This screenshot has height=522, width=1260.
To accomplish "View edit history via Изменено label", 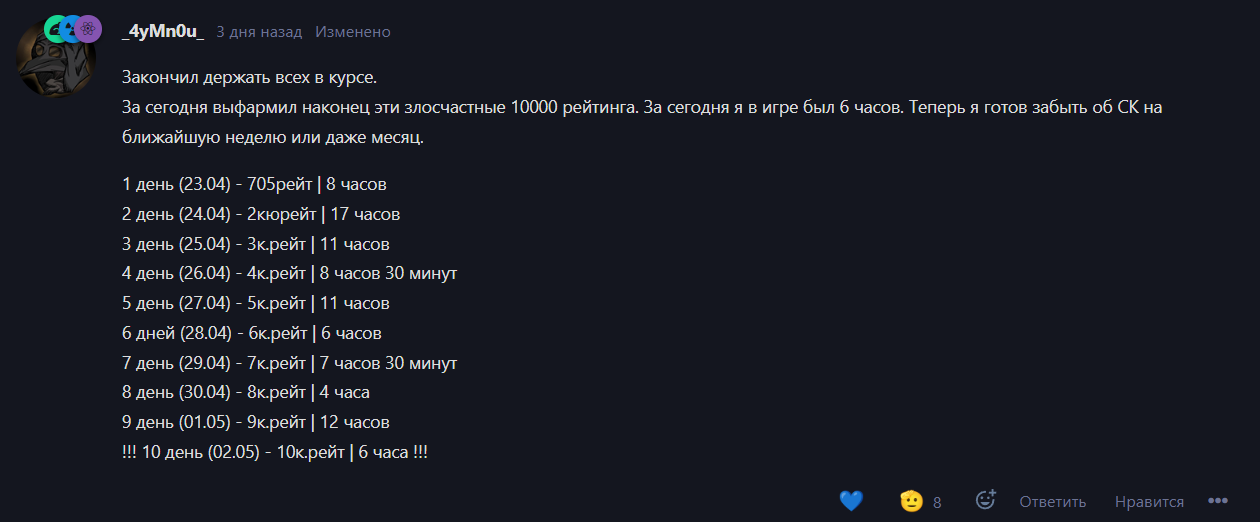I will (x=353, y=32).
